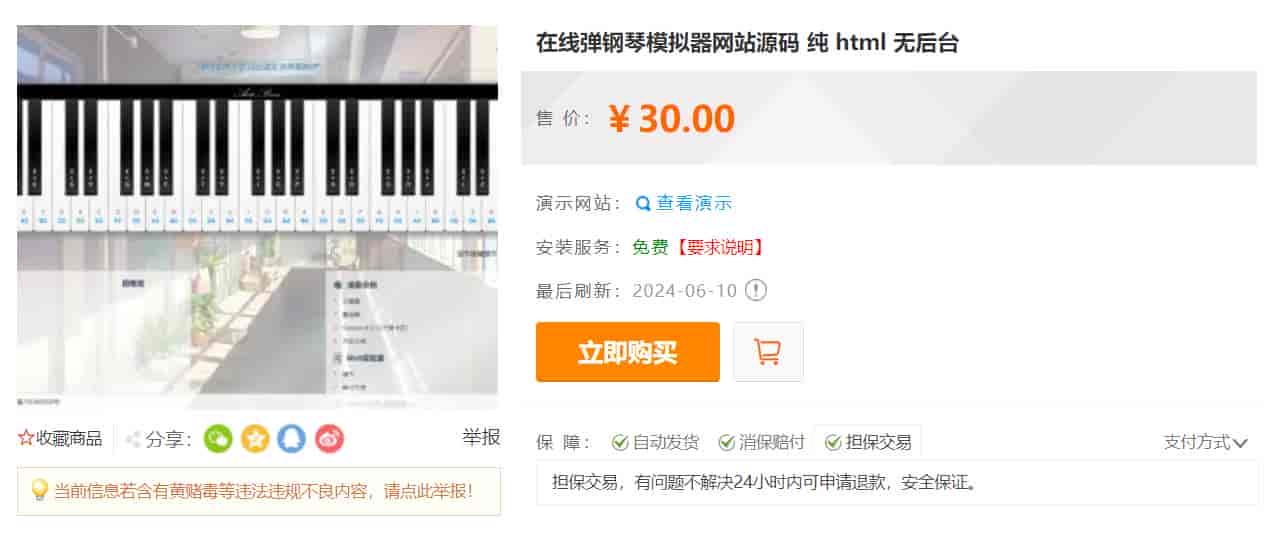Click the product title text
Viewport: 1276px width, 540px height.
tap(747, 43)
